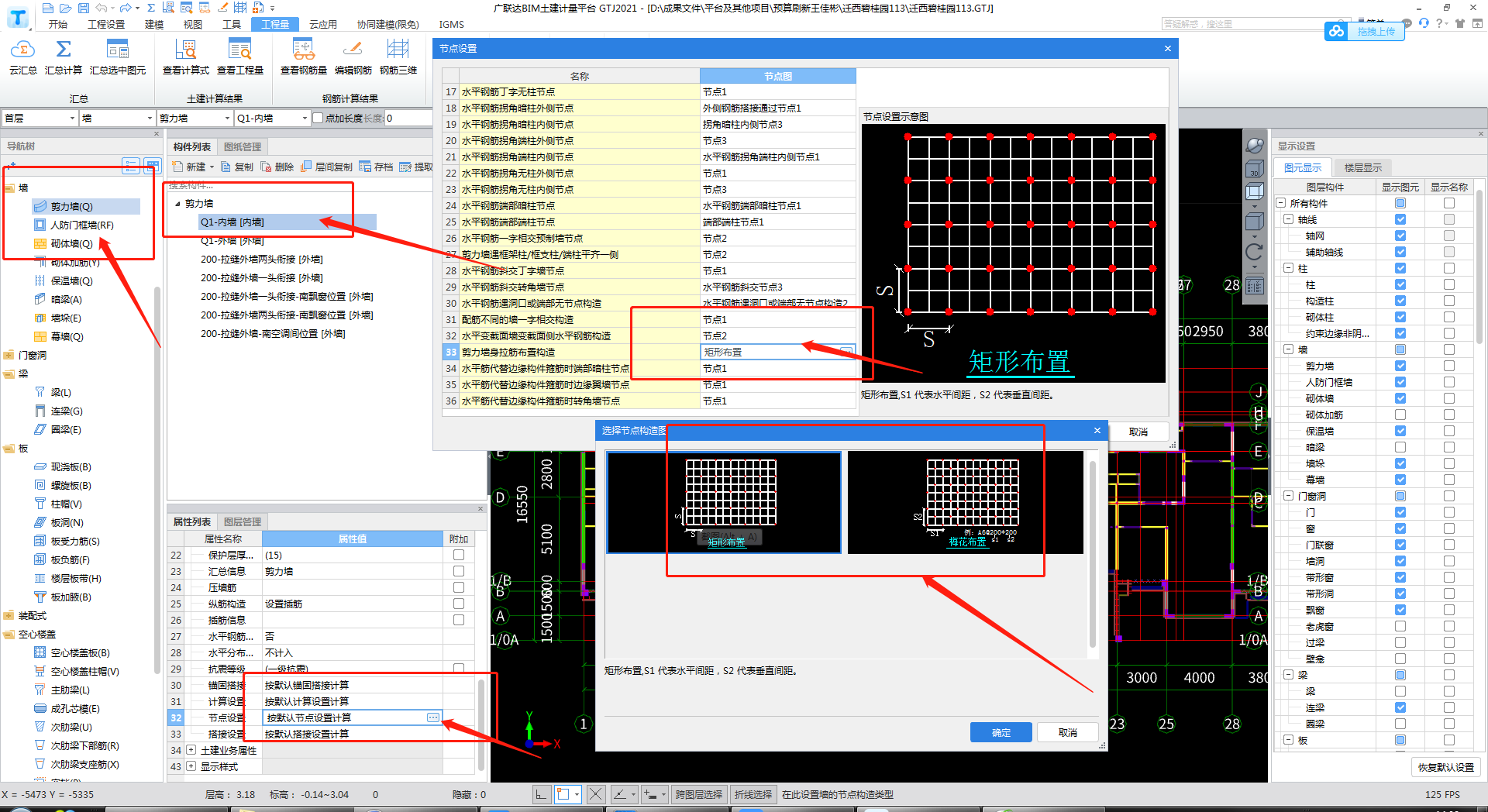Click the cross-hair snap icon in status bar
1488x812 pixels.
tap(595, 794)
